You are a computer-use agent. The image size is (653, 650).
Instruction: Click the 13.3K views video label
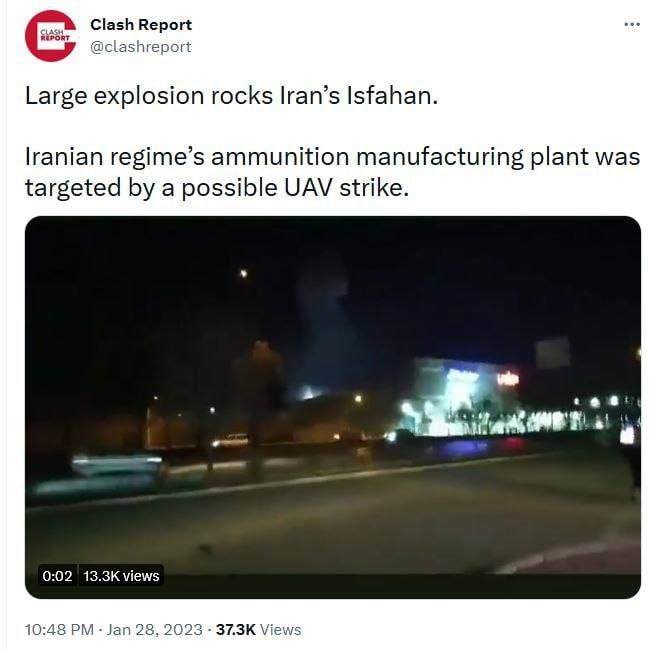[121, 575]
